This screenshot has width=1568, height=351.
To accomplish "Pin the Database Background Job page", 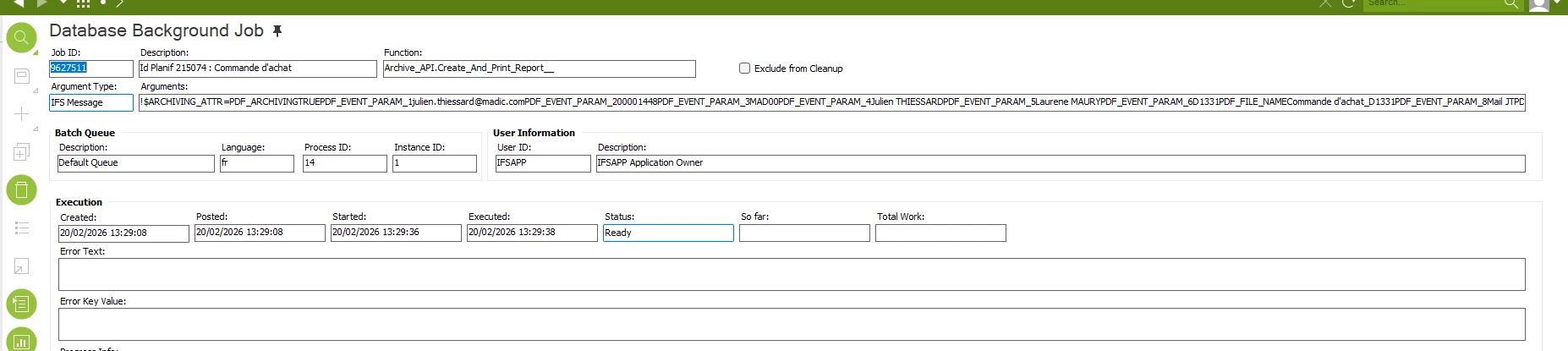I will (x=277, y=31).
